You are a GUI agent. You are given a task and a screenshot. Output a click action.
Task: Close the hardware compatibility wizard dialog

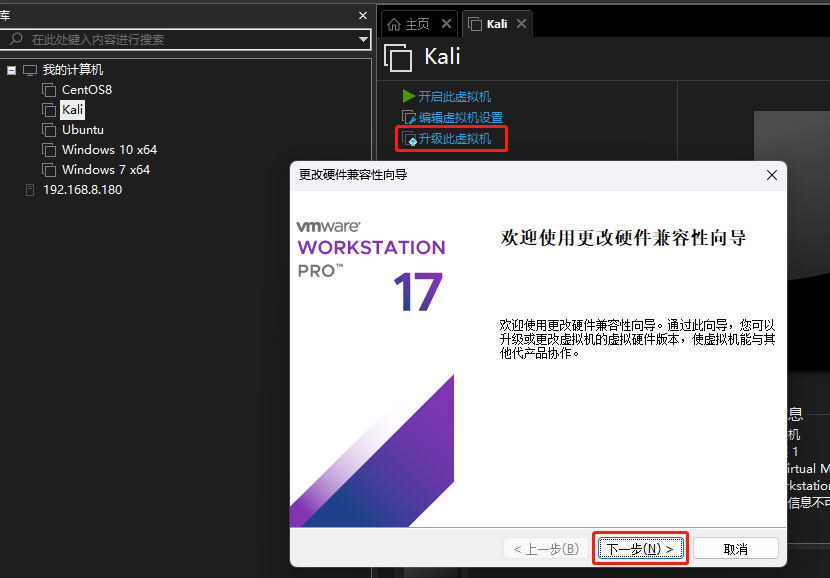click(x=772, y=175)
